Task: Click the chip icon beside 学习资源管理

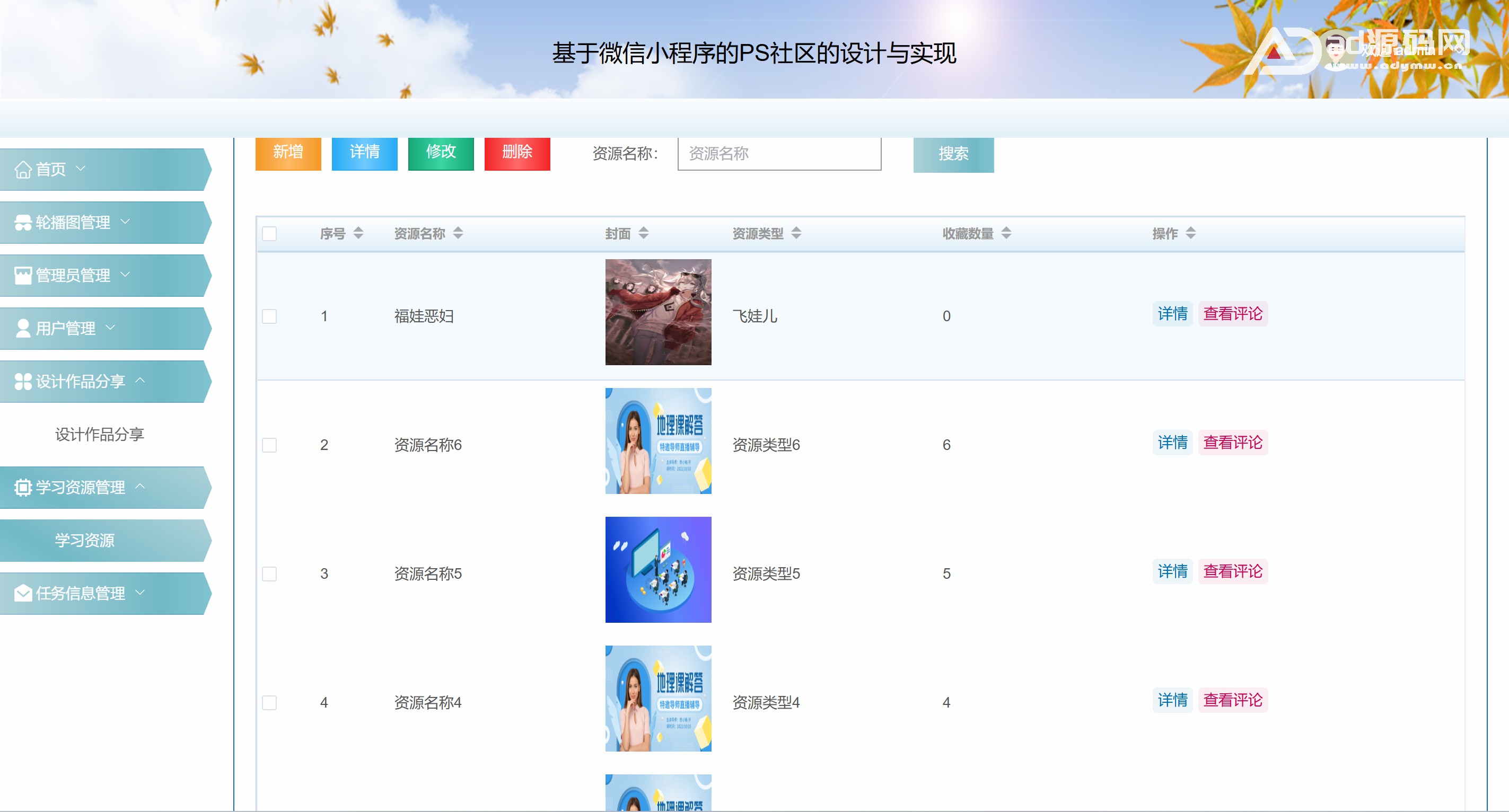Action: 23,488
